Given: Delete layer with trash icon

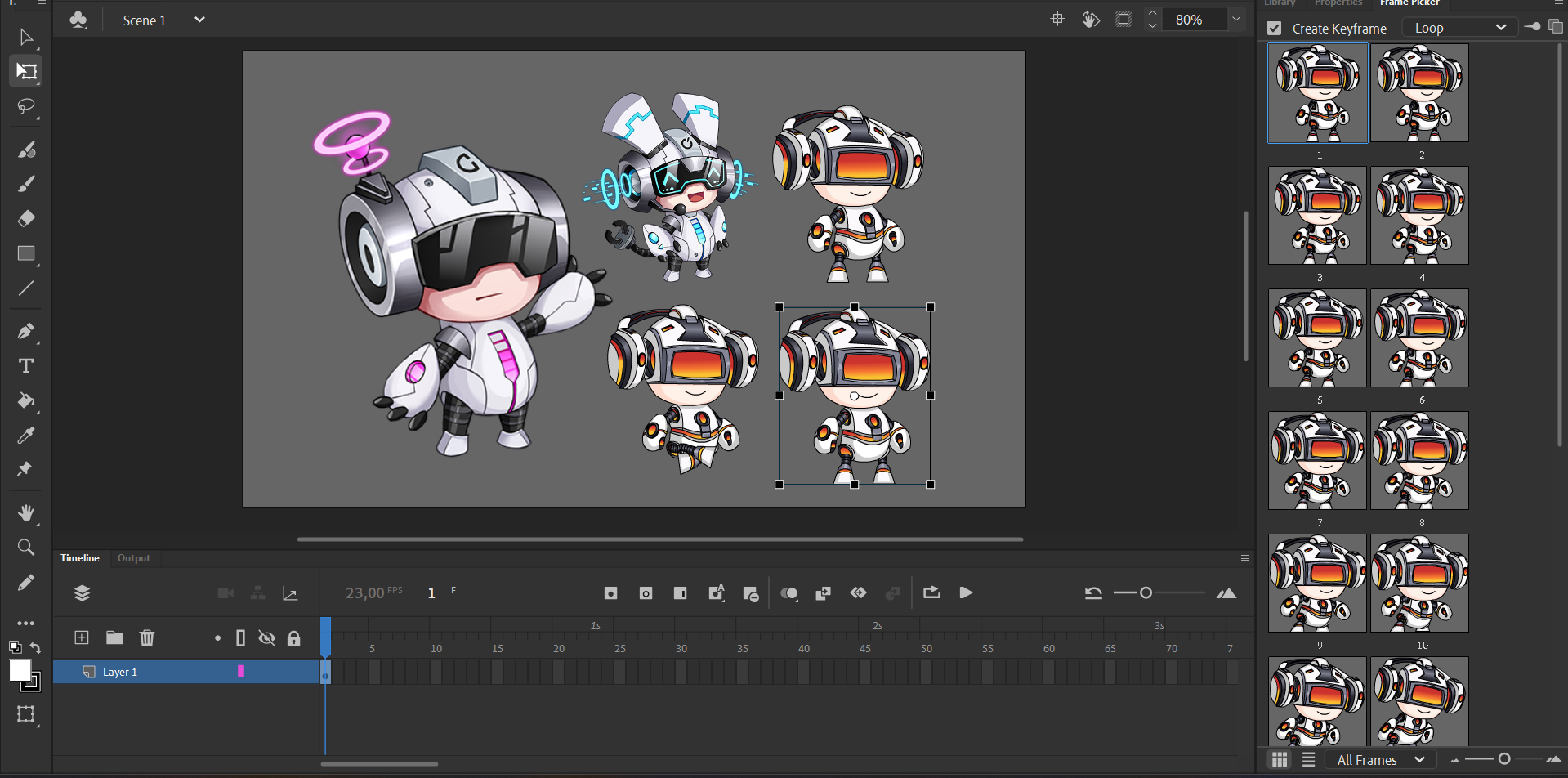Looking at the screenshot, I should tap(147, 637).
